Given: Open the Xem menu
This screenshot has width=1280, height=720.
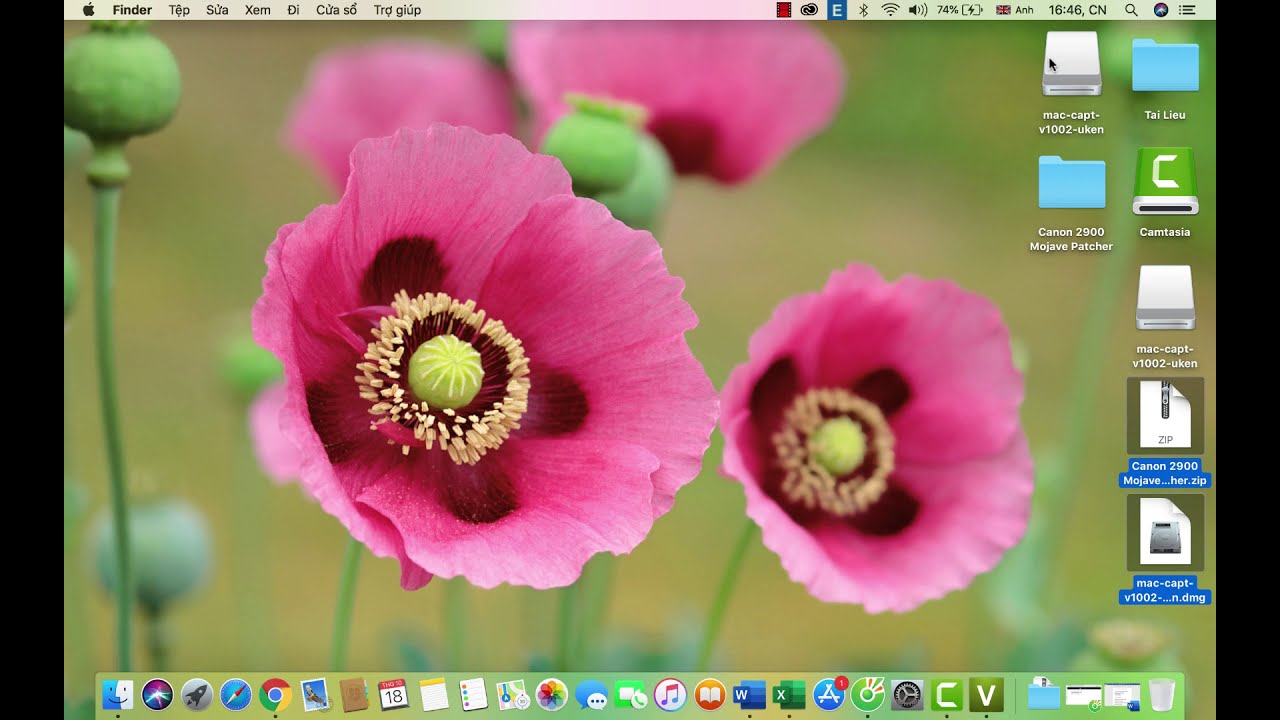Looking at the screenshot, I should [258, 10].
